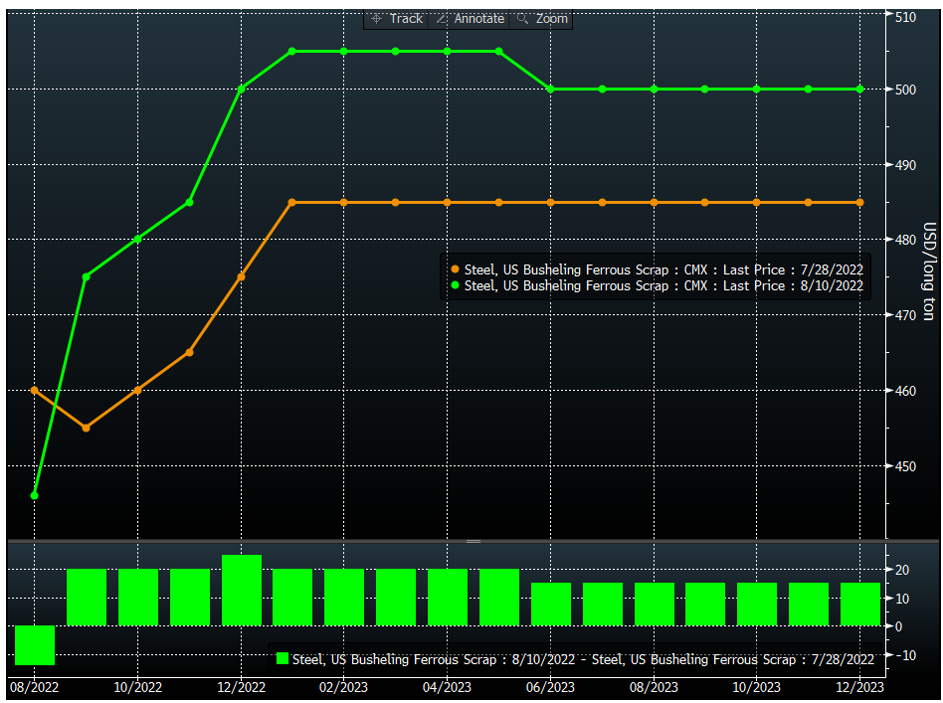Click the tallest green bar at 12/2022
The image size is (943, 703).
pos(241,591)
